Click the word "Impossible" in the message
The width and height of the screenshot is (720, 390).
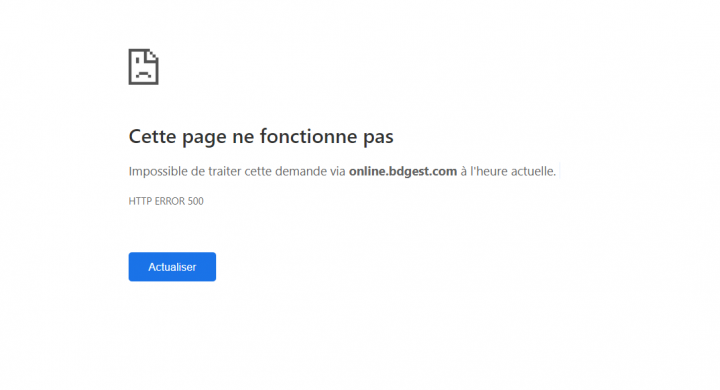click(x=158, y=171)
